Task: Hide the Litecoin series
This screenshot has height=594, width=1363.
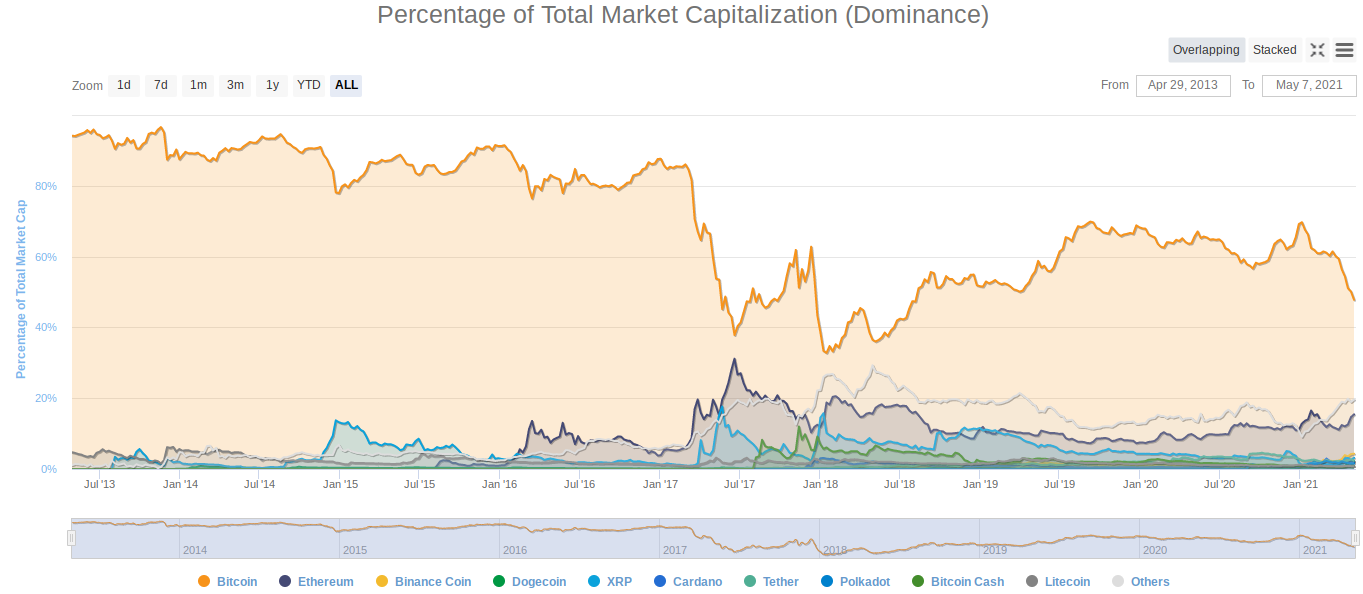Action: [1058, 581]
